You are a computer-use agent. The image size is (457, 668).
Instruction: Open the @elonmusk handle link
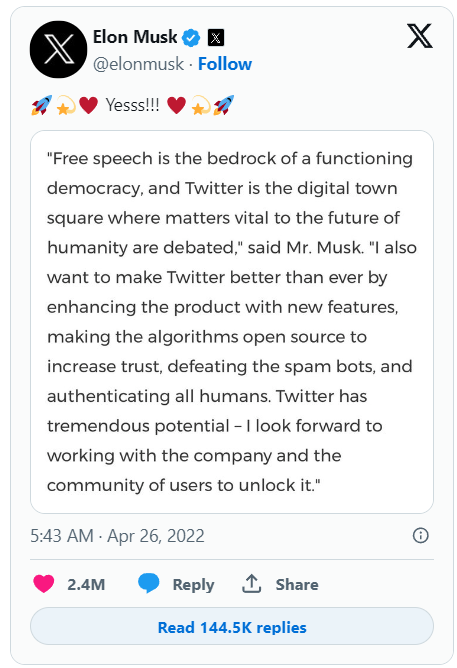pos(138,64)
